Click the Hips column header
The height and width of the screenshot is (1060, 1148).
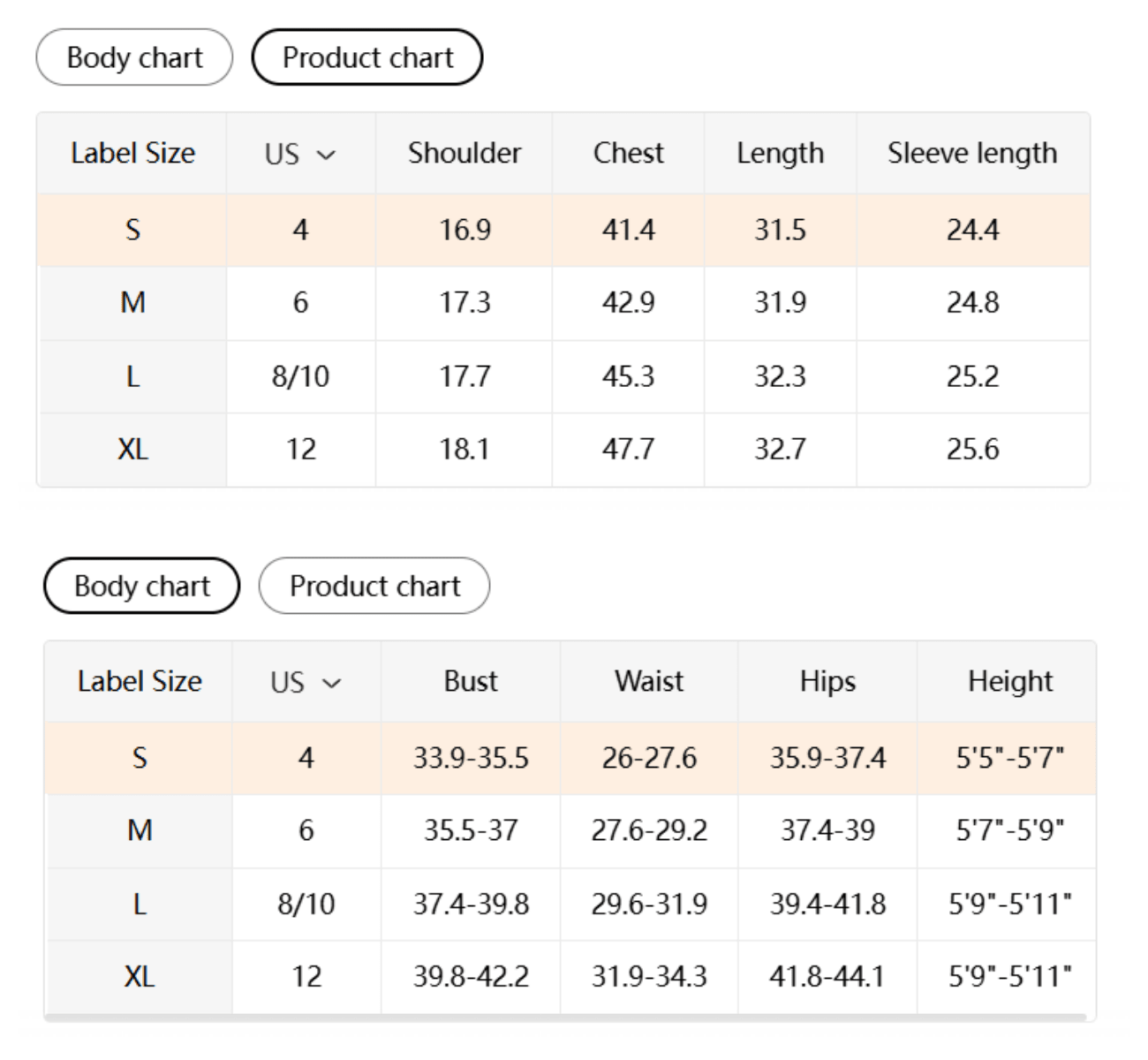(827, 682)
